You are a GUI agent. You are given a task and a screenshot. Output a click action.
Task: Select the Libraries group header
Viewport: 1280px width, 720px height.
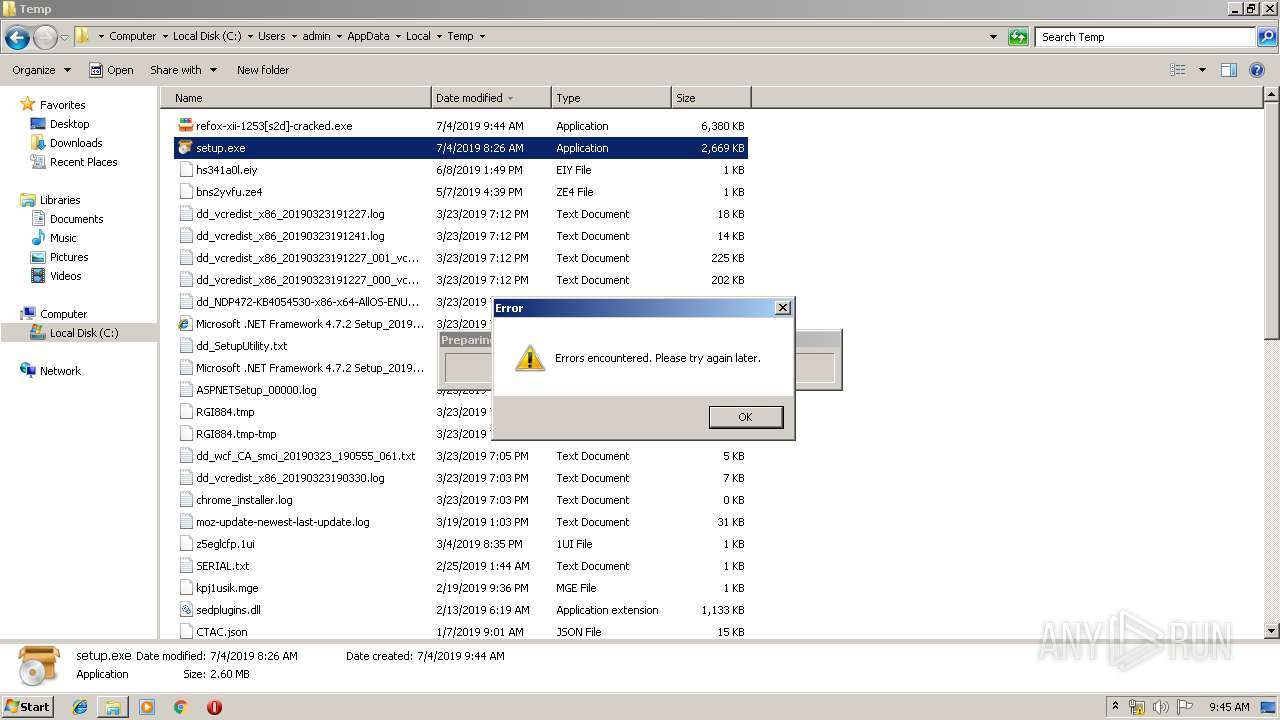pos(50,200)
